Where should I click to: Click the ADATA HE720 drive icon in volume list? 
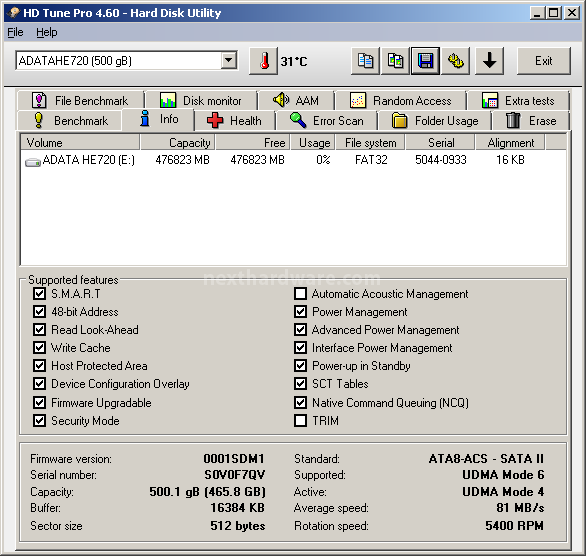point(33,161)
